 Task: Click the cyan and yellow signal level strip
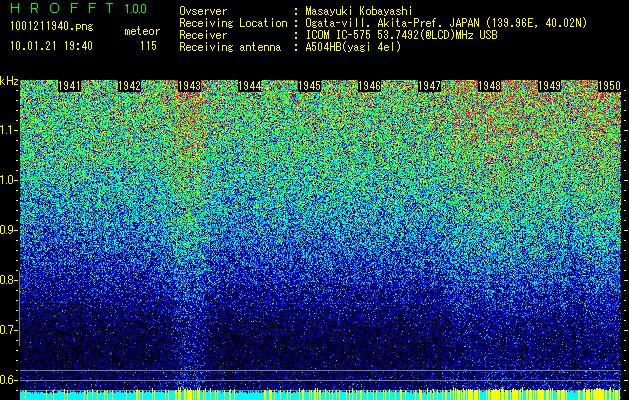[321, 394]
